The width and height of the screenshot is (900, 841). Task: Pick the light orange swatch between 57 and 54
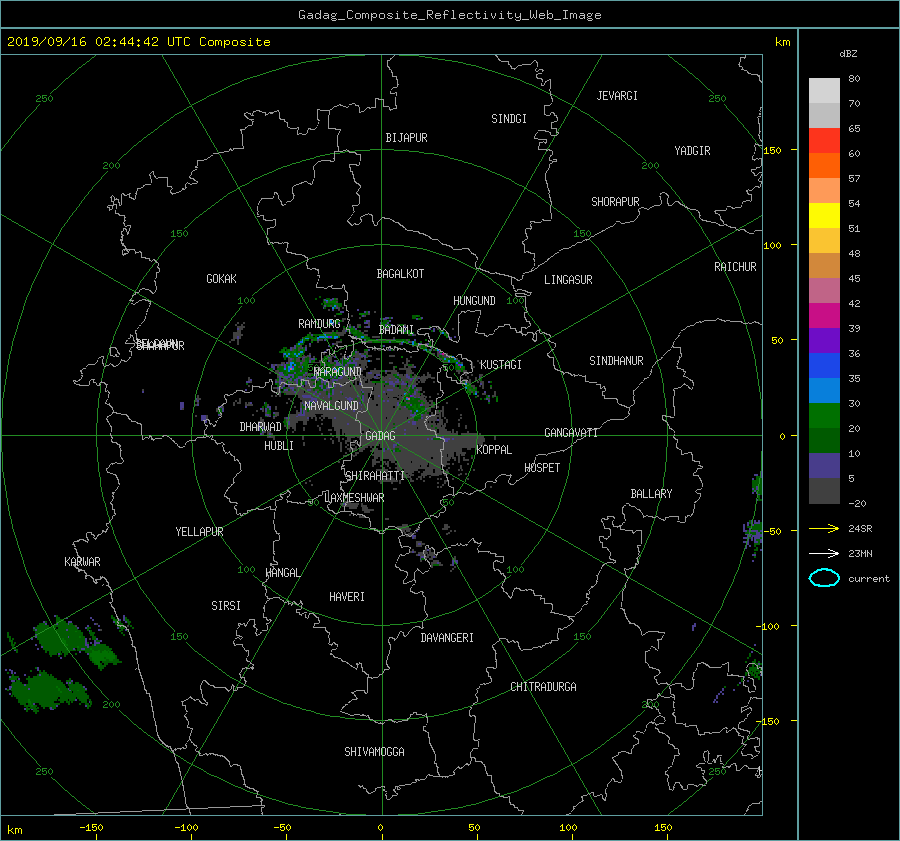point(824,191)
